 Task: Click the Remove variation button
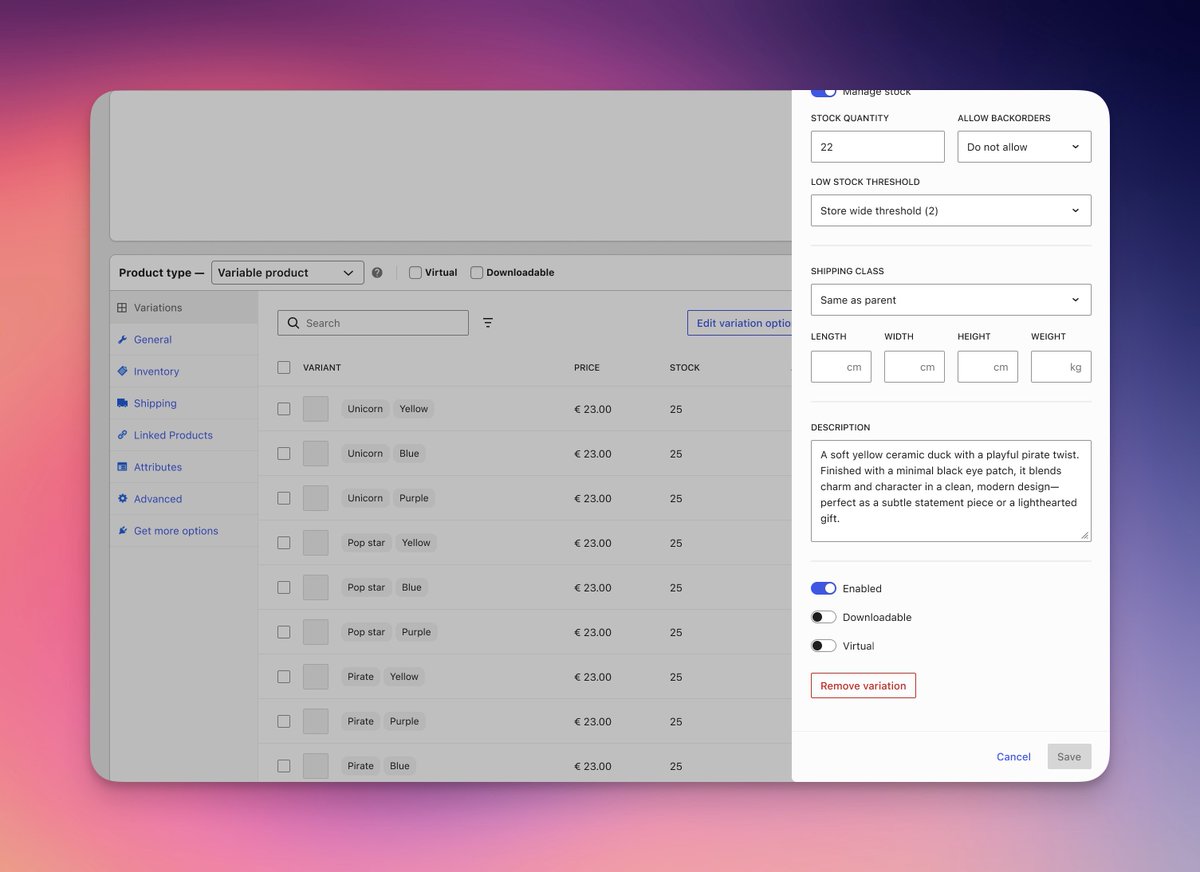click(863, 686)
